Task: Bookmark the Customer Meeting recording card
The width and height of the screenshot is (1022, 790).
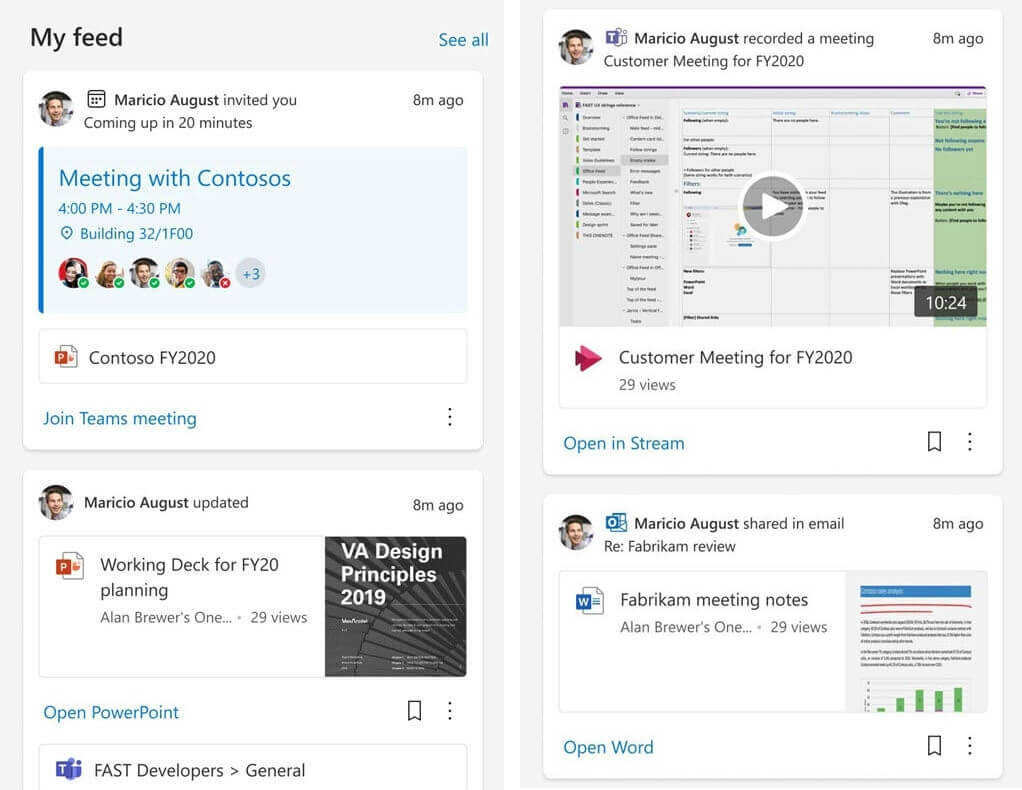Action: click(934, 442)
